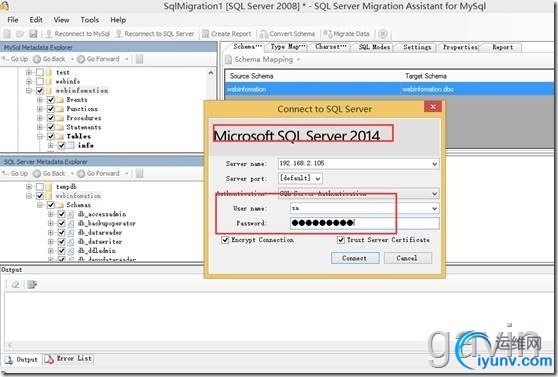
Task: Uncheck Trust Server Certificate checkbox
Action: [341, 240]
